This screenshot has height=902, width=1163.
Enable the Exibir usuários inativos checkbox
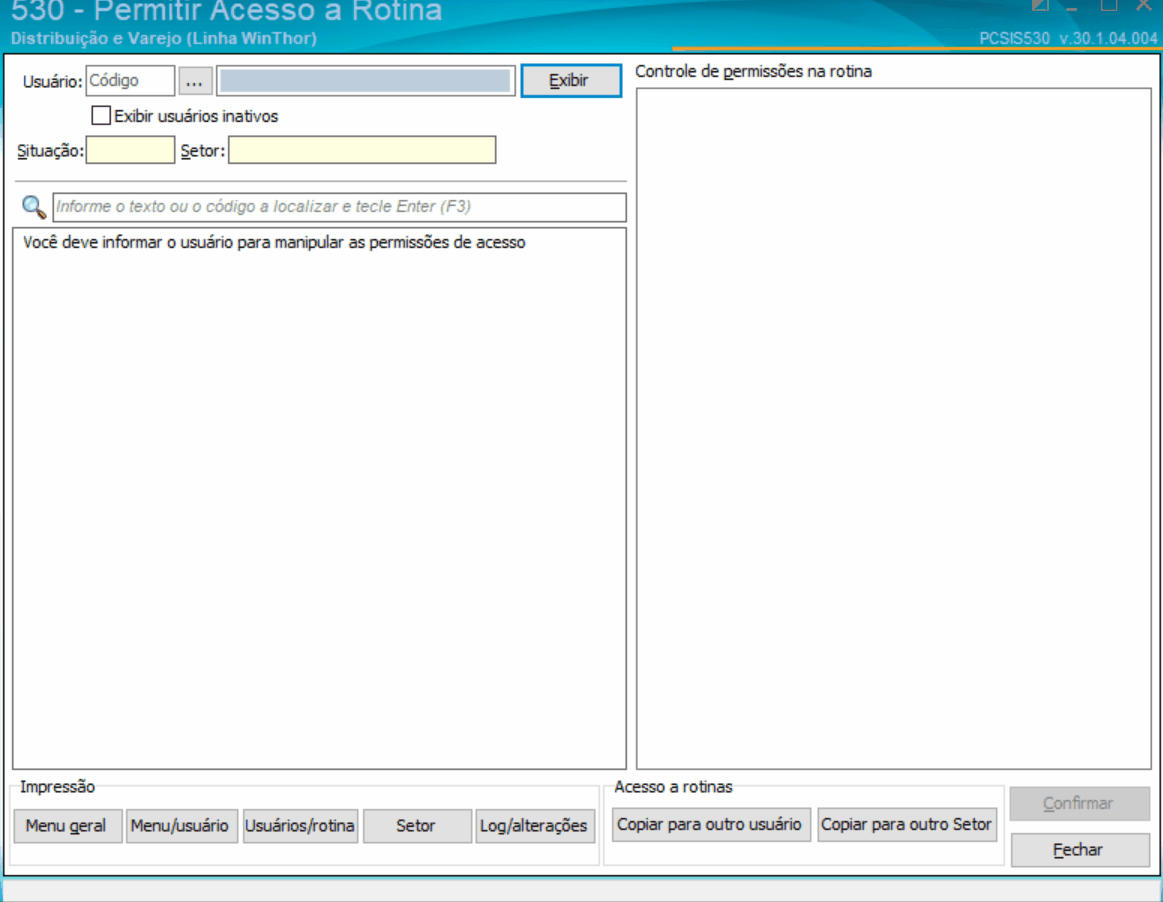(101, 116)
